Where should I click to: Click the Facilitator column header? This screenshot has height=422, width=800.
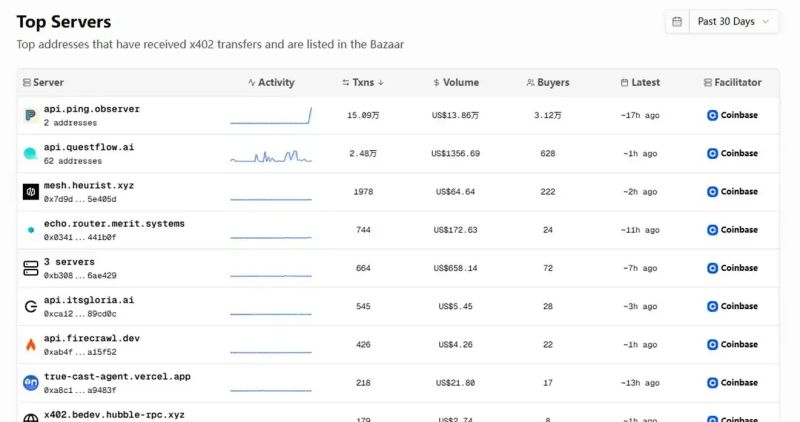tap(733, 82)
